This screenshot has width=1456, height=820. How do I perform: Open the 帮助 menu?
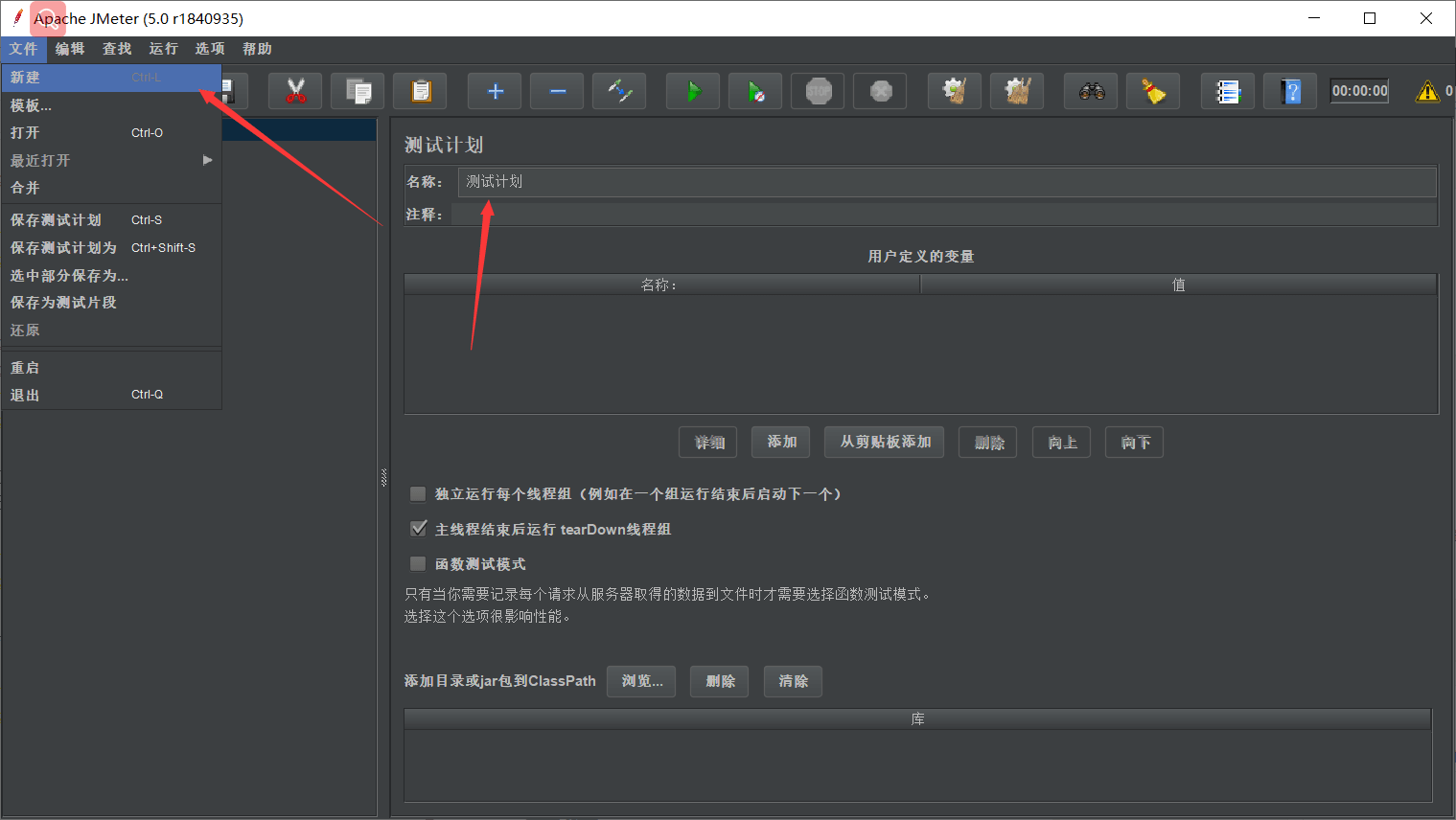tap(257, 49)
